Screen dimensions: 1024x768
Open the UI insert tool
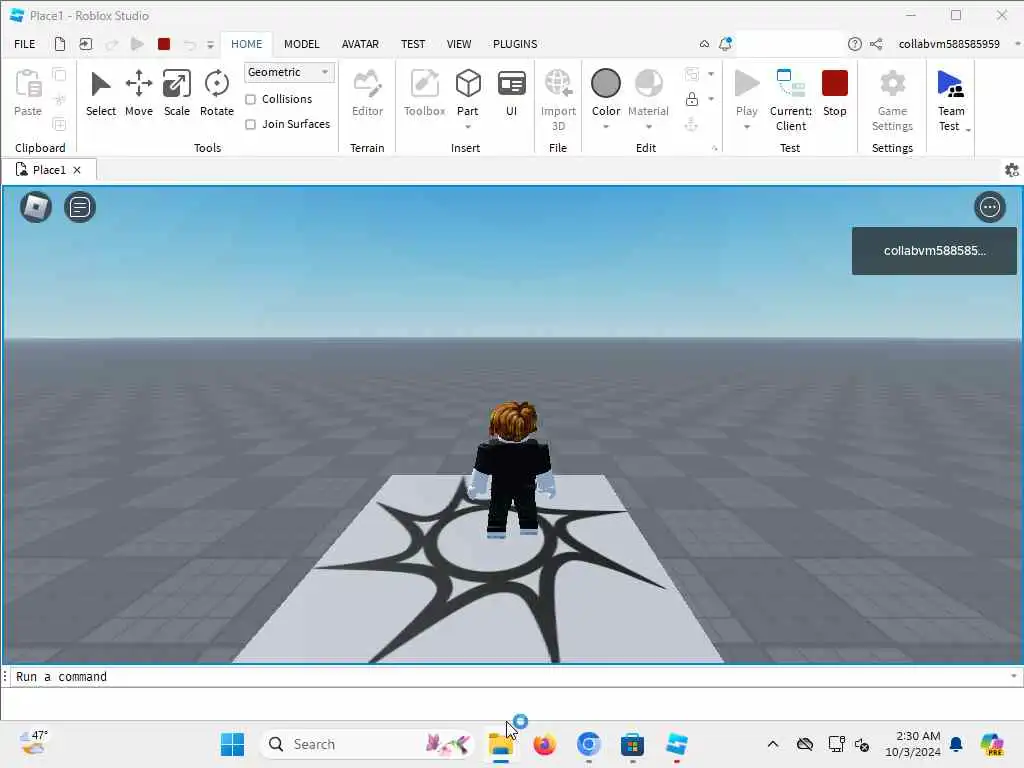(511, 93)
